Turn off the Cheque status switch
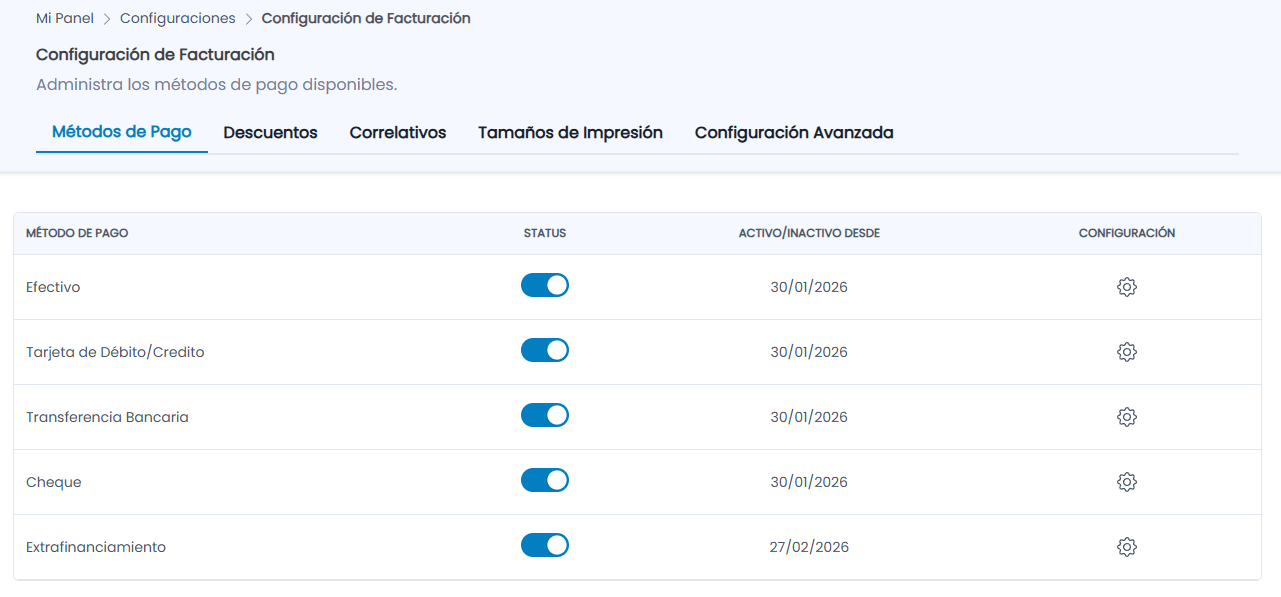The width and height of the screenshot is (1281, 597). coord(545,480)
